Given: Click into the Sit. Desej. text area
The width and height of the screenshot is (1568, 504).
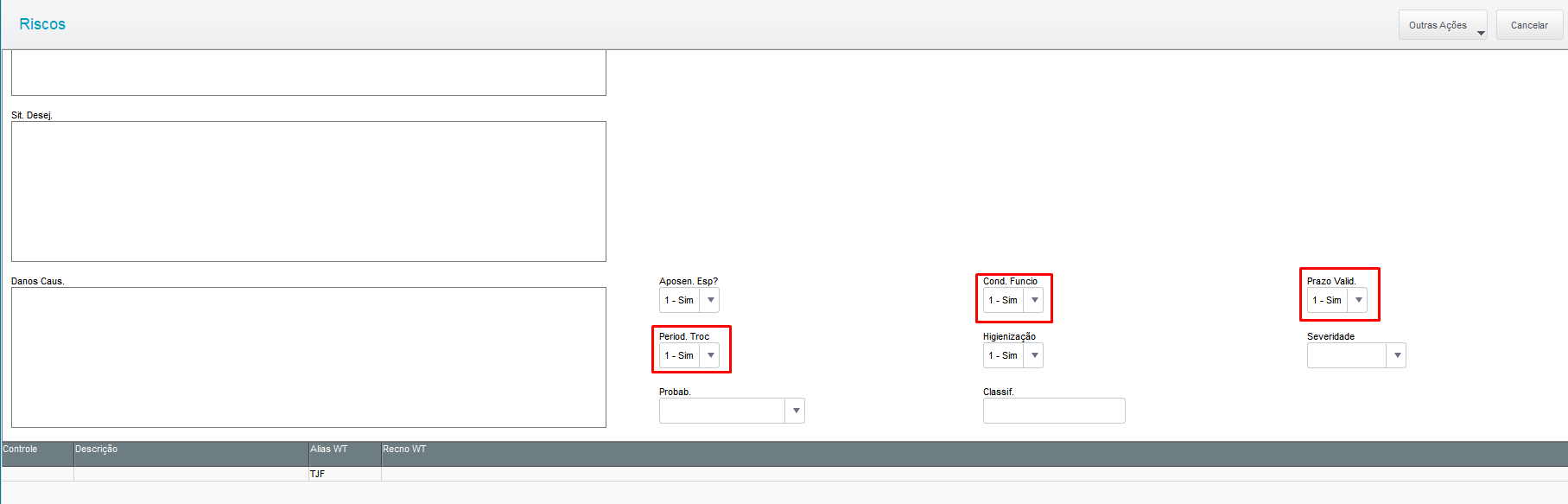Looking at the screenshot, I should tap(308, 191).
